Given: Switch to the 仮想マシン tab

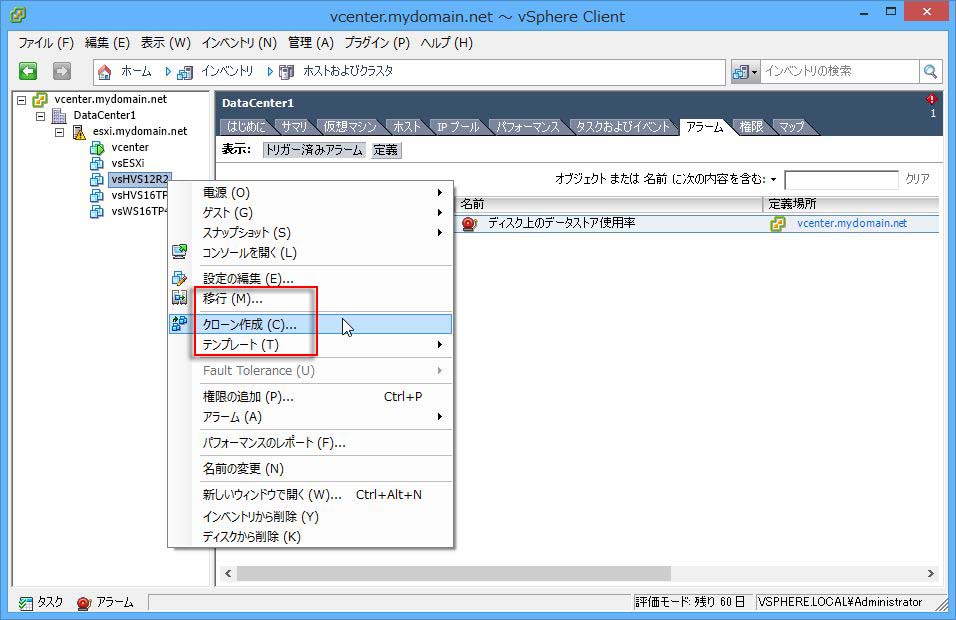Looking at the screenshot, I should tap(350, 127).
